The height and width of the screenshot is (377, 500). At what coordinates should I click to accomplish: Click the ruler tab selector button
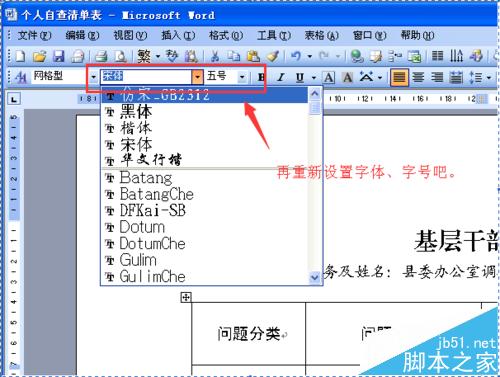tap(14, 99)
